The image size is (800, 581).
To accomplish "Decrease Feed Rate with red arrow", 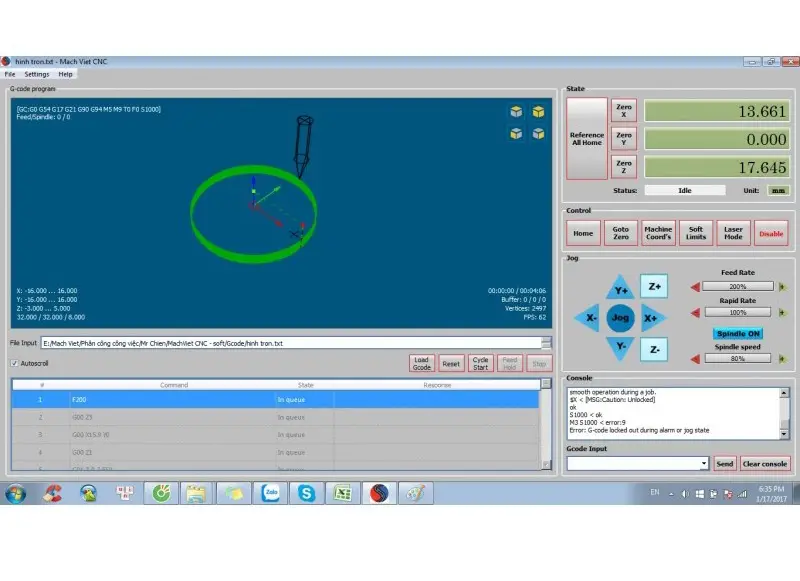I will tap(695, 287).
